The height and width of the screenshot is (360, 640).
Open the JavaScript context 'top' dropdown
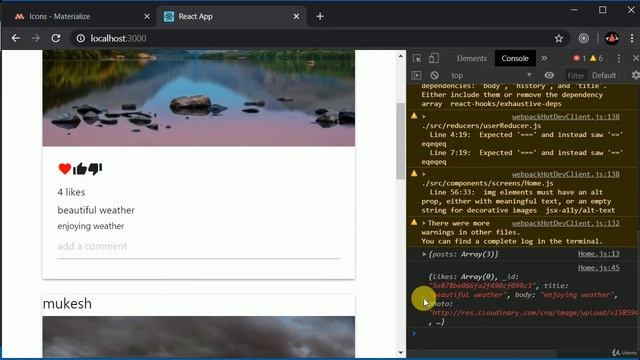tap(491, 76)
